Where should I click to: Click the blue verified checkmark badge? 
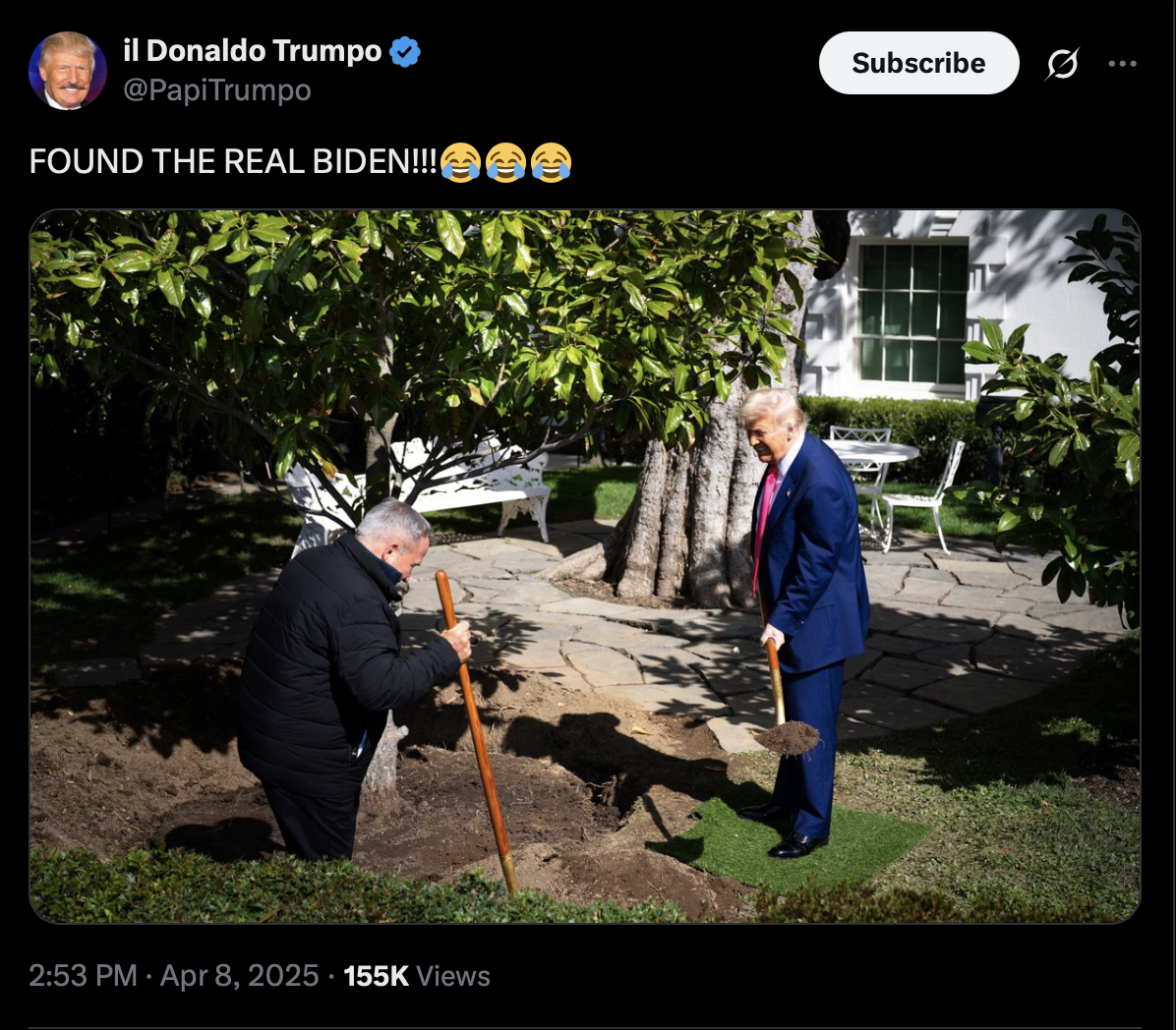click(x=405, y=52)
